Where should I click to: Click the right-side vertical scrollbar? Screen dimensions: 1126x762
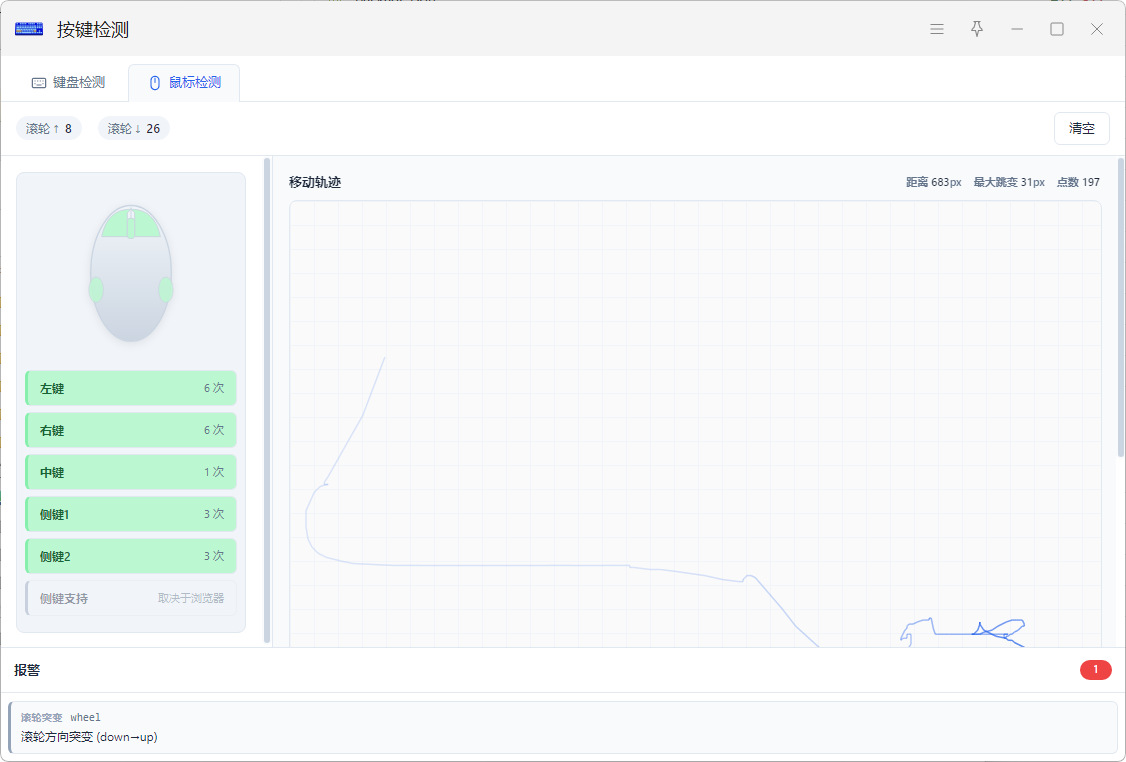pyautogui.click(x=1121, y=307)
